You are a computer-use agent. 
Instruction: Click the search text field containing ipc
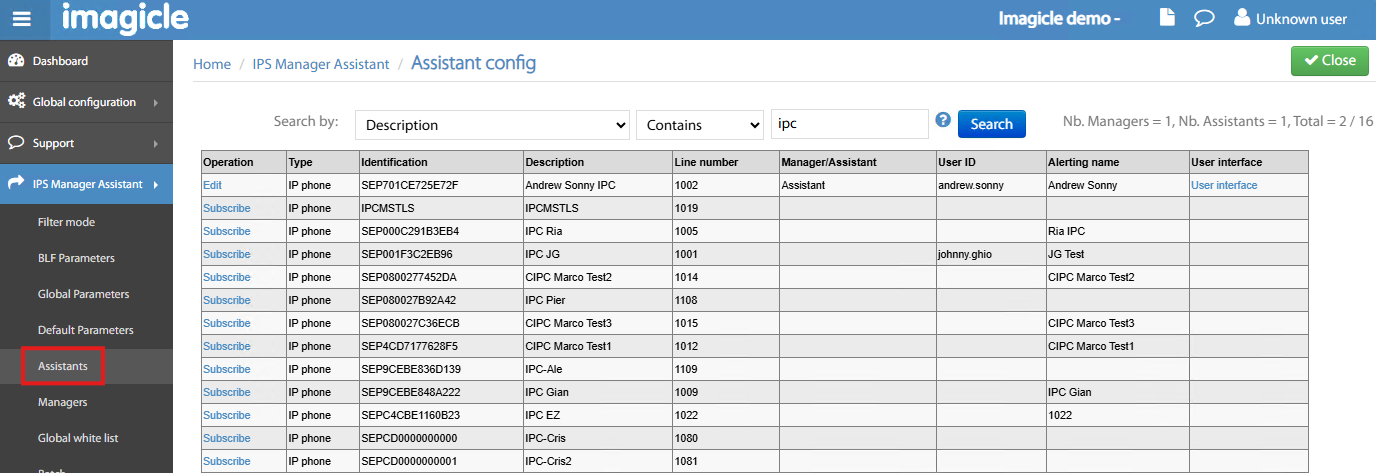pos(849,125)
